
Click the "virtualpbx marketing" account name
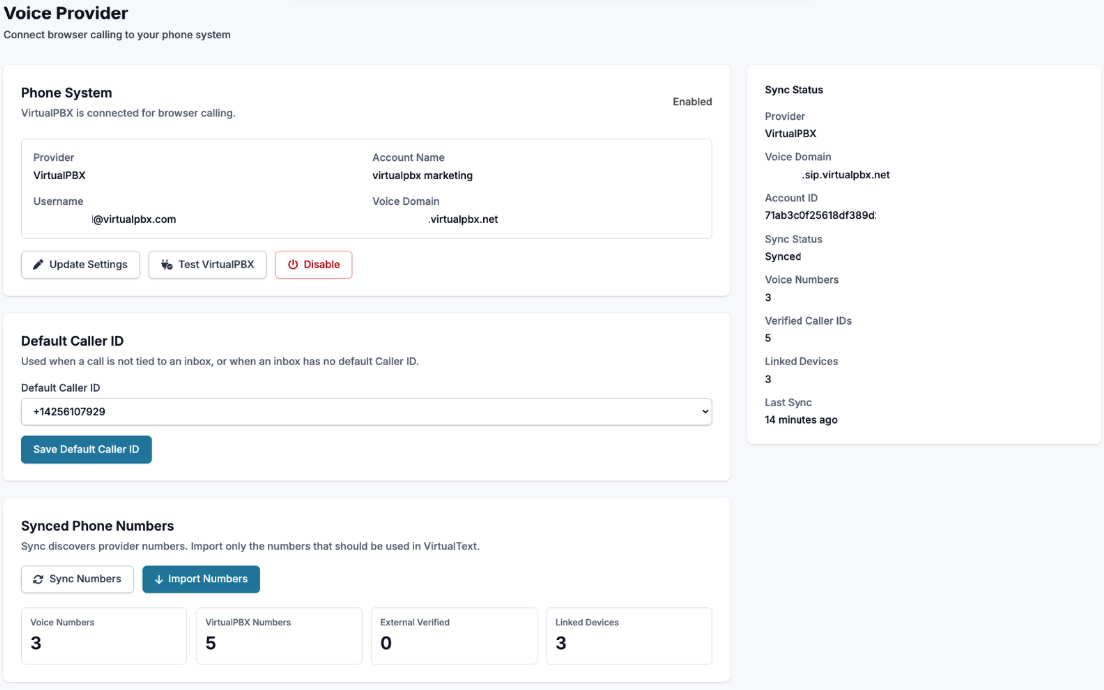coord(422,175)
